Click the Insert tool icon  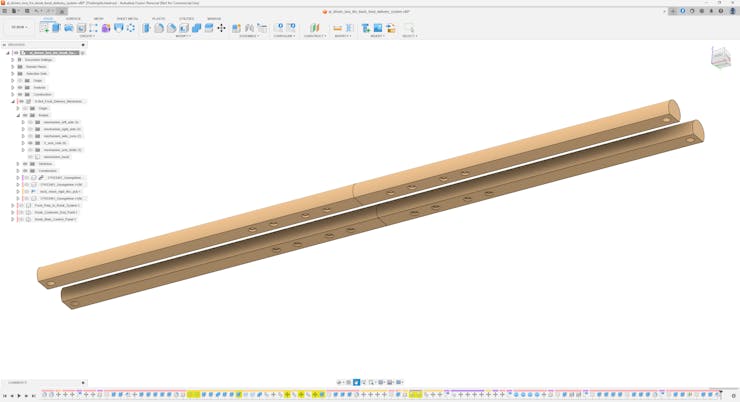coord(366,28)
